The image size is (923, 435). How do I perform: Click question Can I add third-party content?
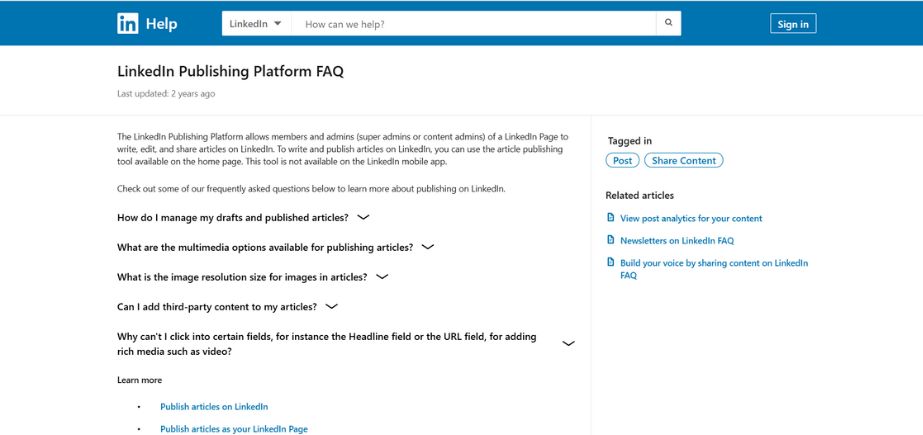click(x=217, y=307)
